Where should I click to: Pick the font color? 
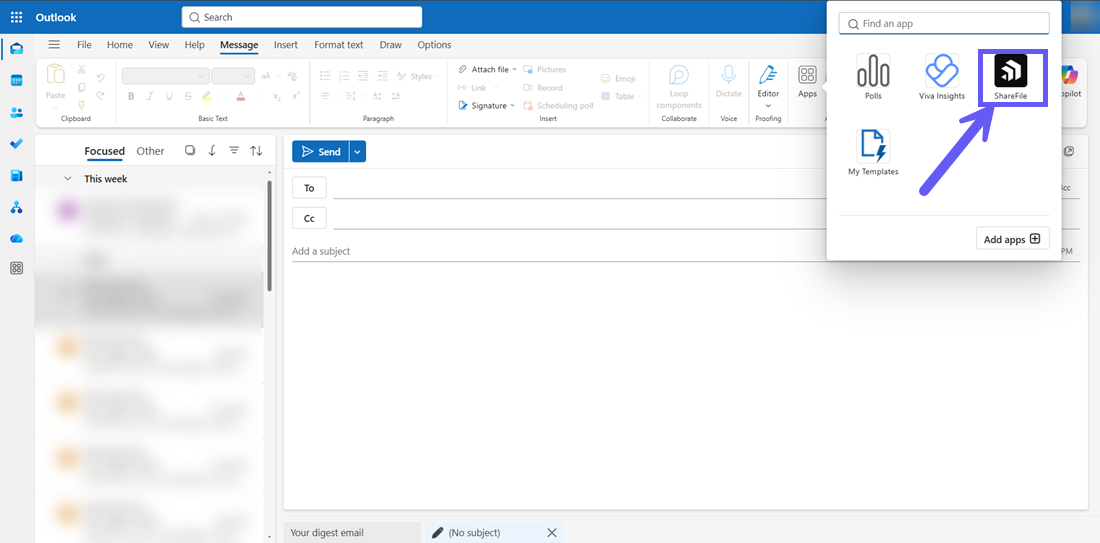tap(240, 96)
